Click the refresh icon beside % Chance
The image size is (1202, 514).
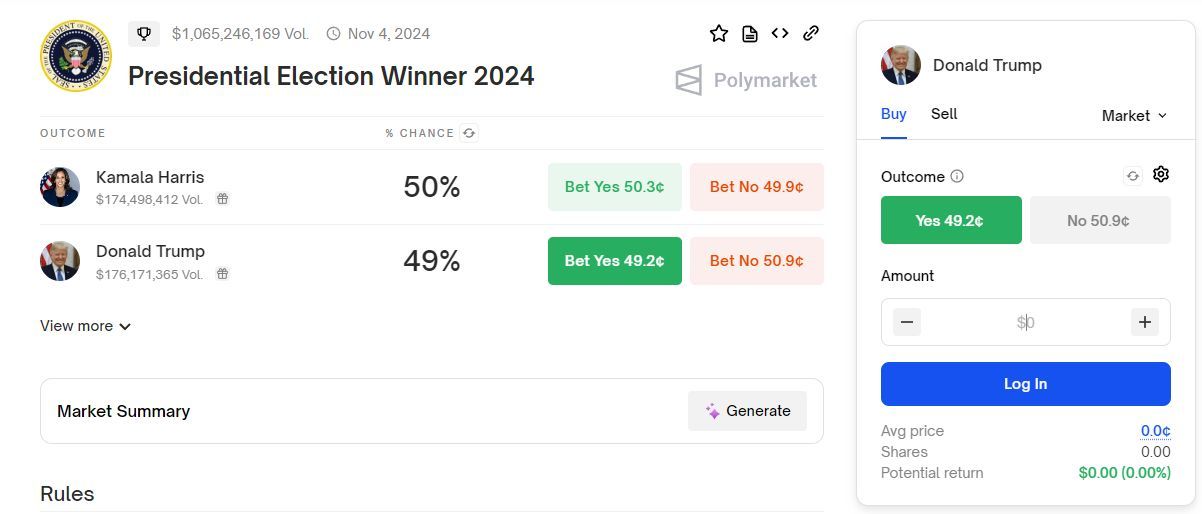(469, 133)
